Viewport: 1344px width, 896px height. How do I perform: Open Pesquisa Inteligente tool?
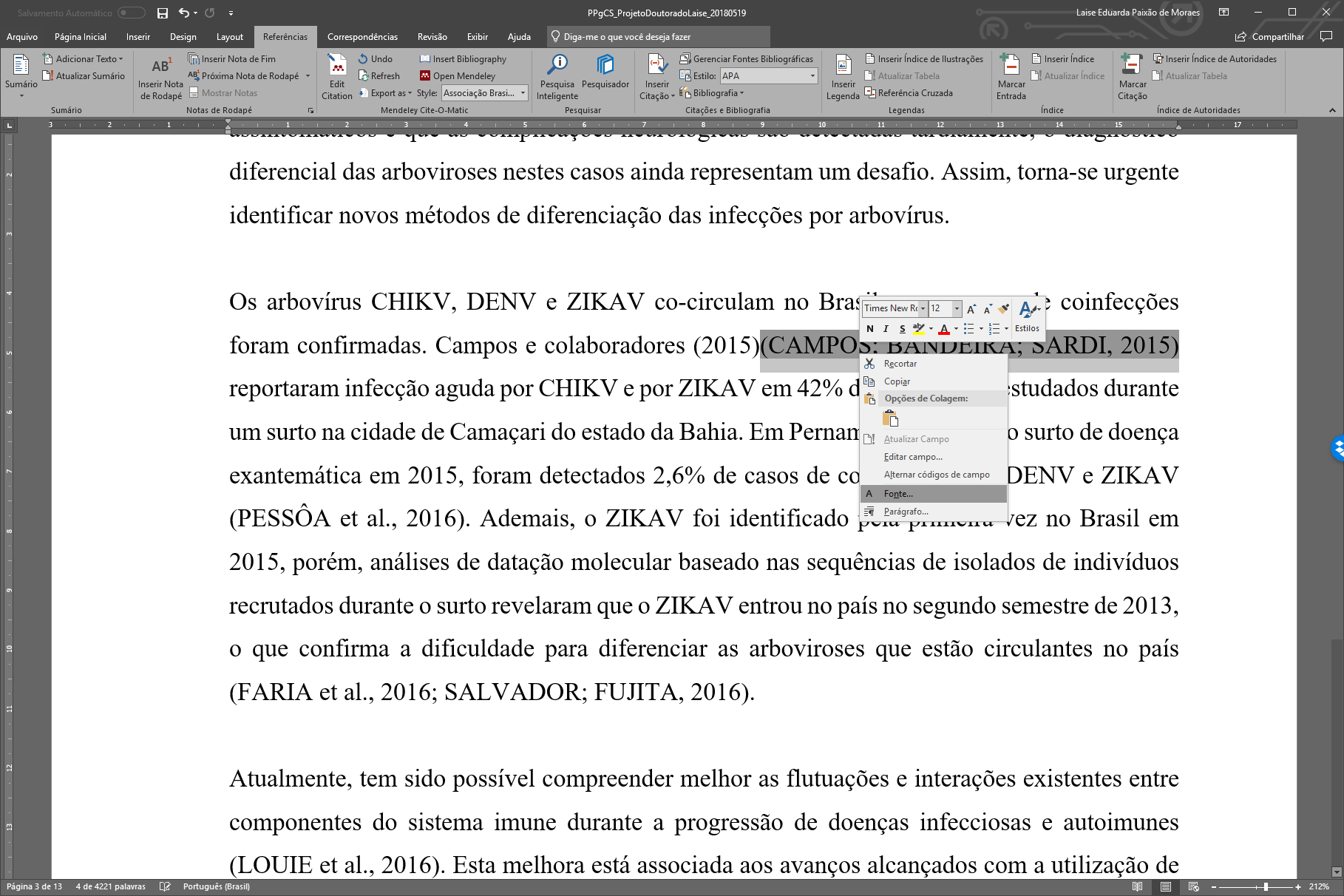pos(557,77)
